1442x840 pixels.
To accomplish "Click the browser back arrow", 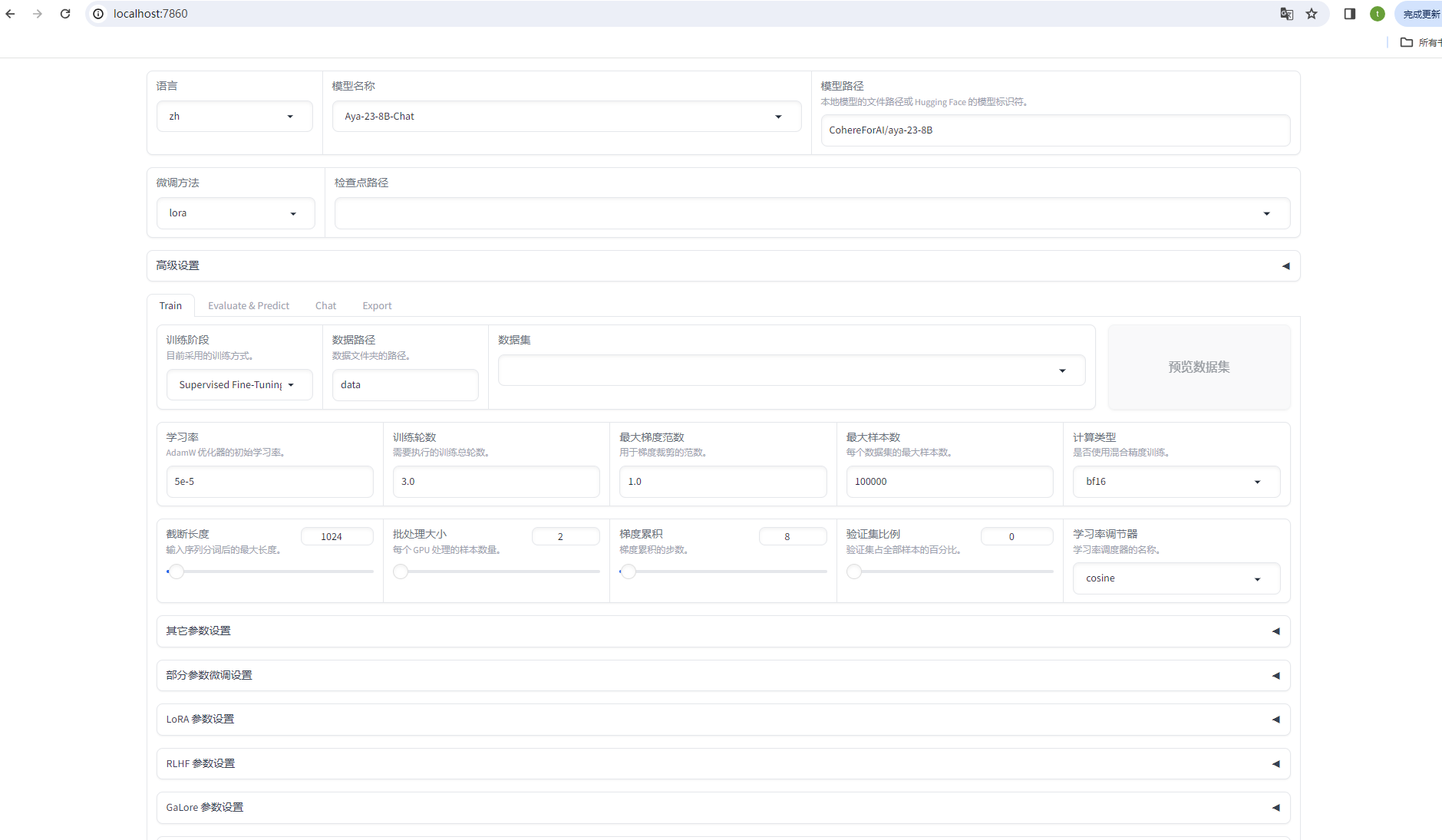I will click(10, 14).
